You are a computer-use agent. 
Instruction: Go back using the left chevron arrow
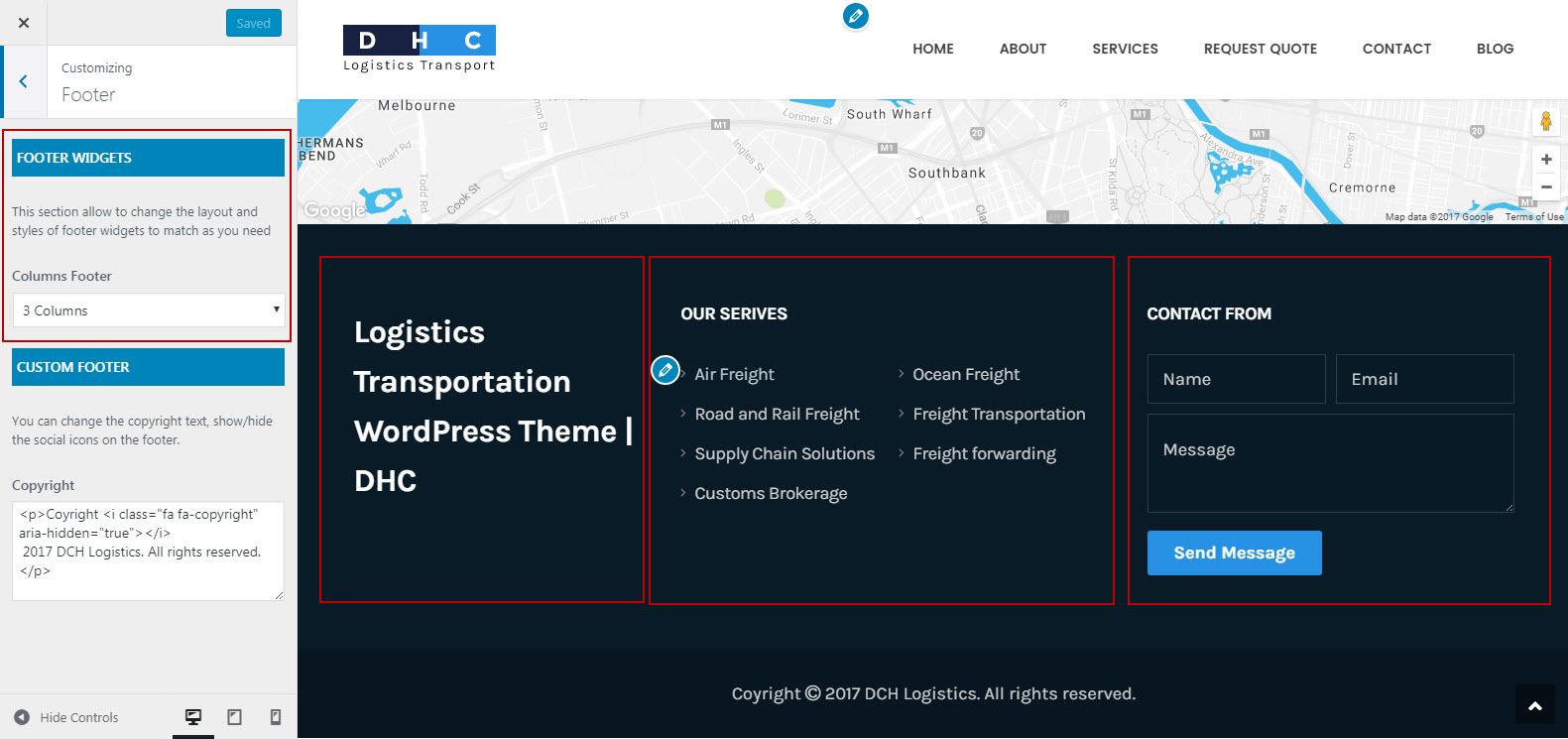[x=23, y=81]
